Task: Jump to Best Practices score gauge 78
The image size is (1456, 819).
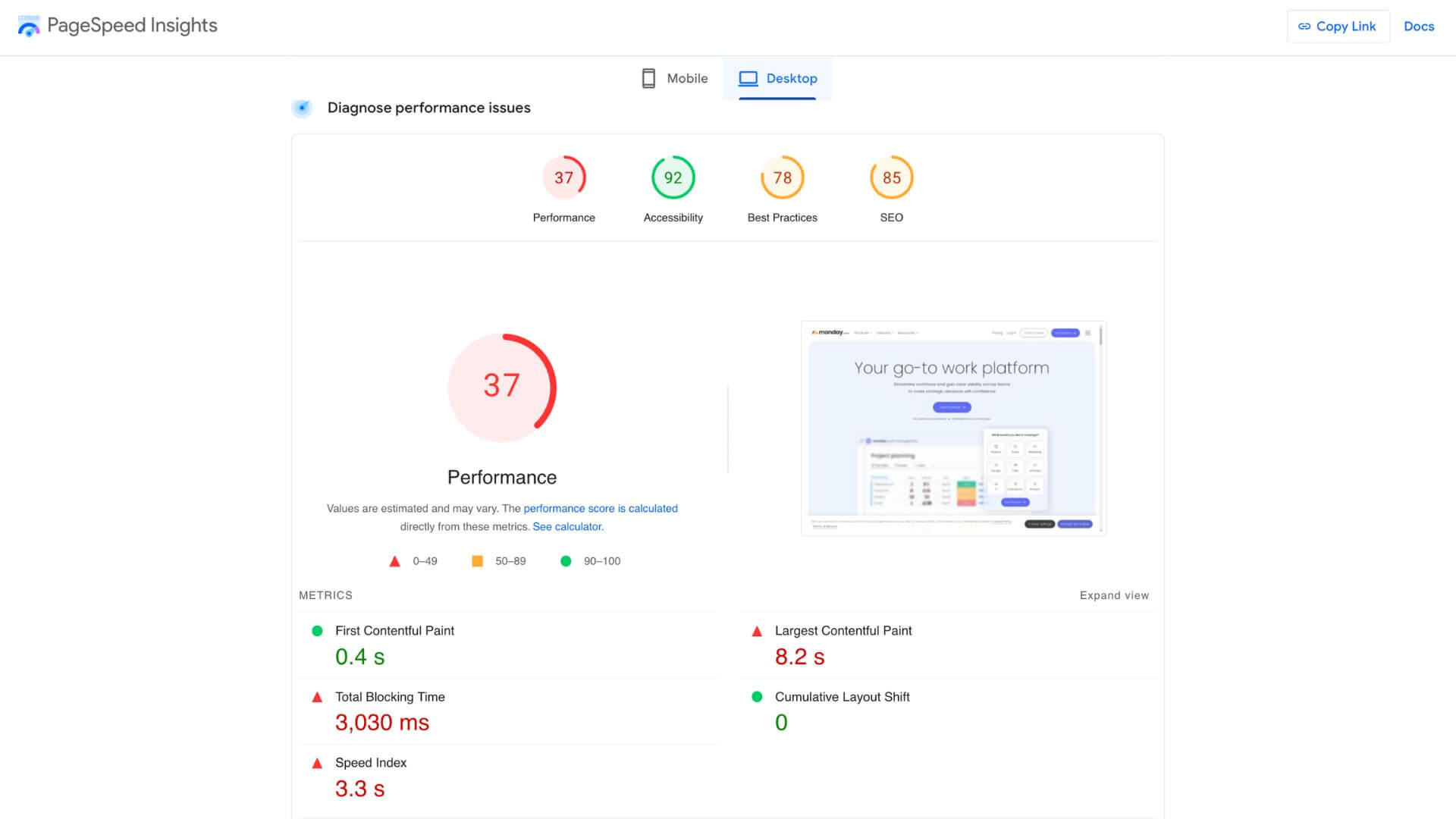Action: pyautogui.click(x=782, y=177)
